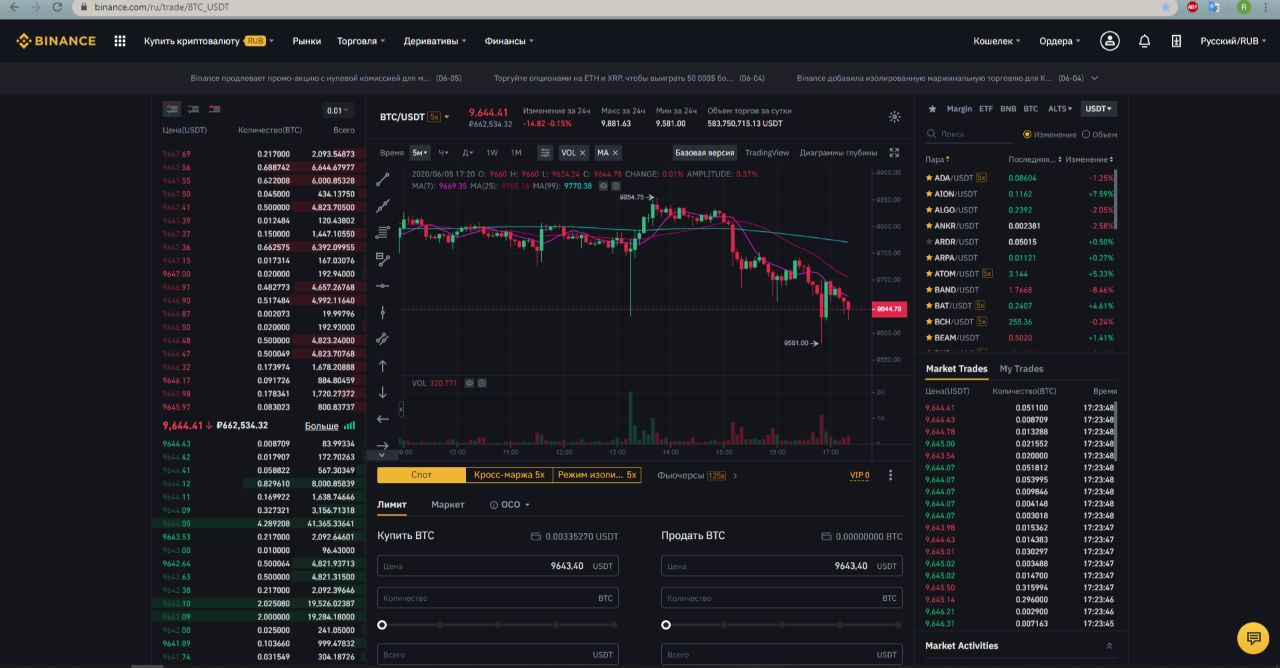Select the vertical line drawing tool
Viewport: 1280px width, 668px height.
[382, 313]
